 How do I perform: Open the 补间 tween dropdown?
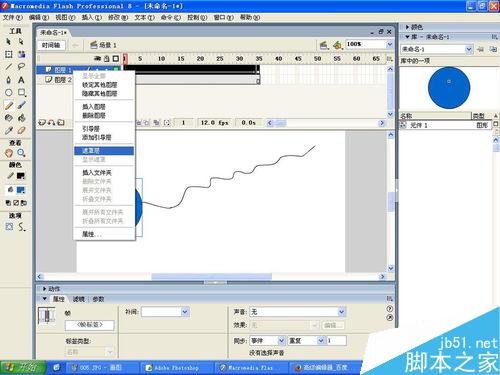(x=185, y=312)
